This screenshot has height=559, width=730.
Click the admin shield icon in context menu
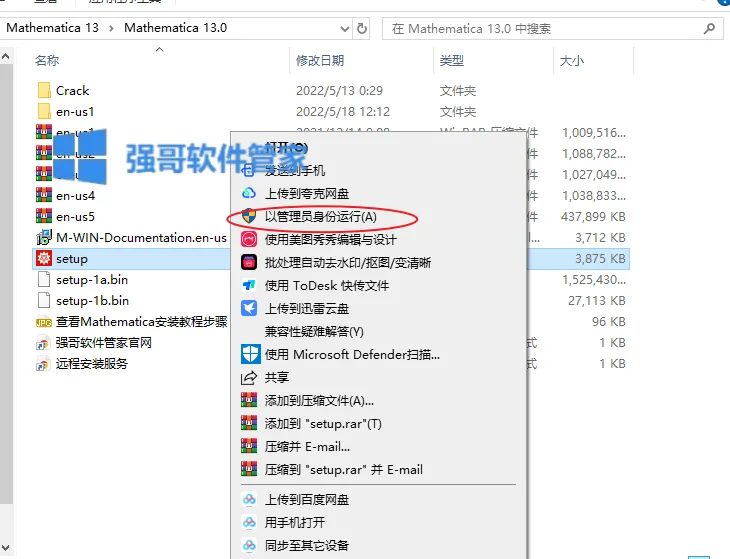(x=249, y=216)
